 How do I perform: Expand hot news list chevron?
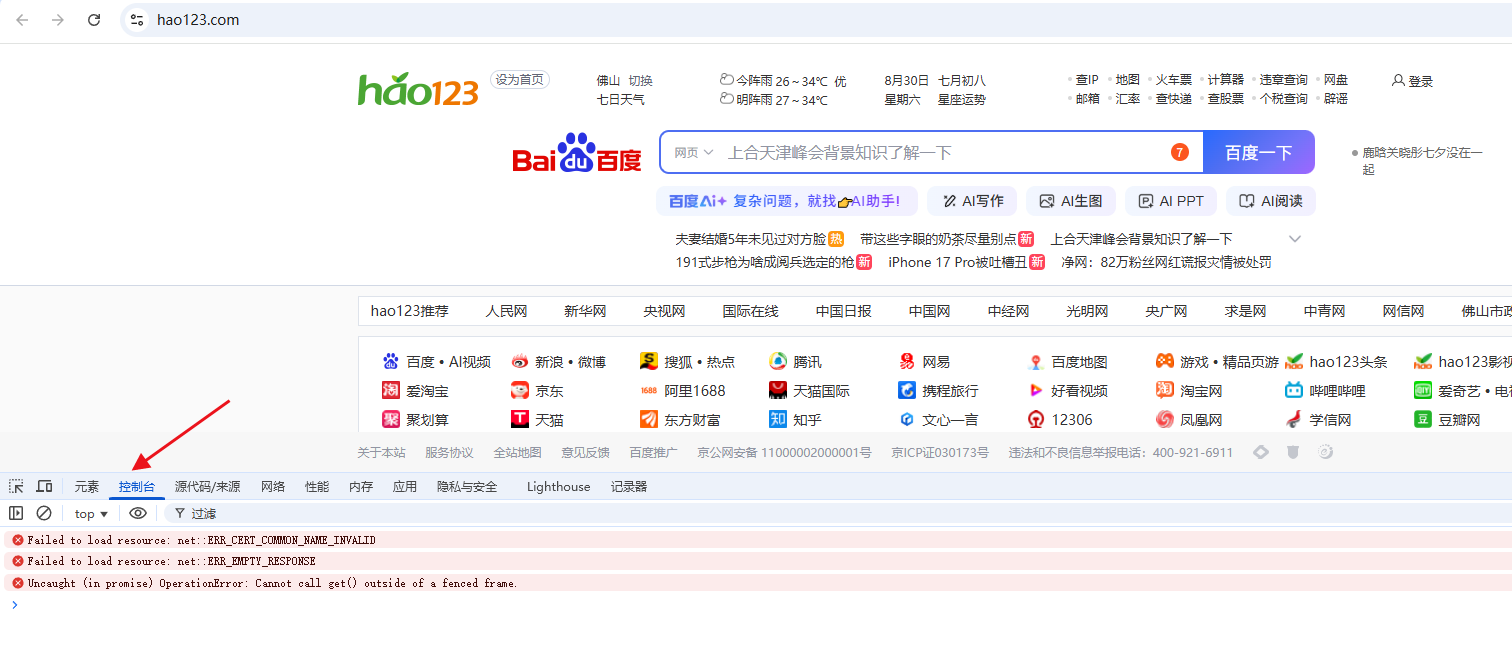point(1295,239)
